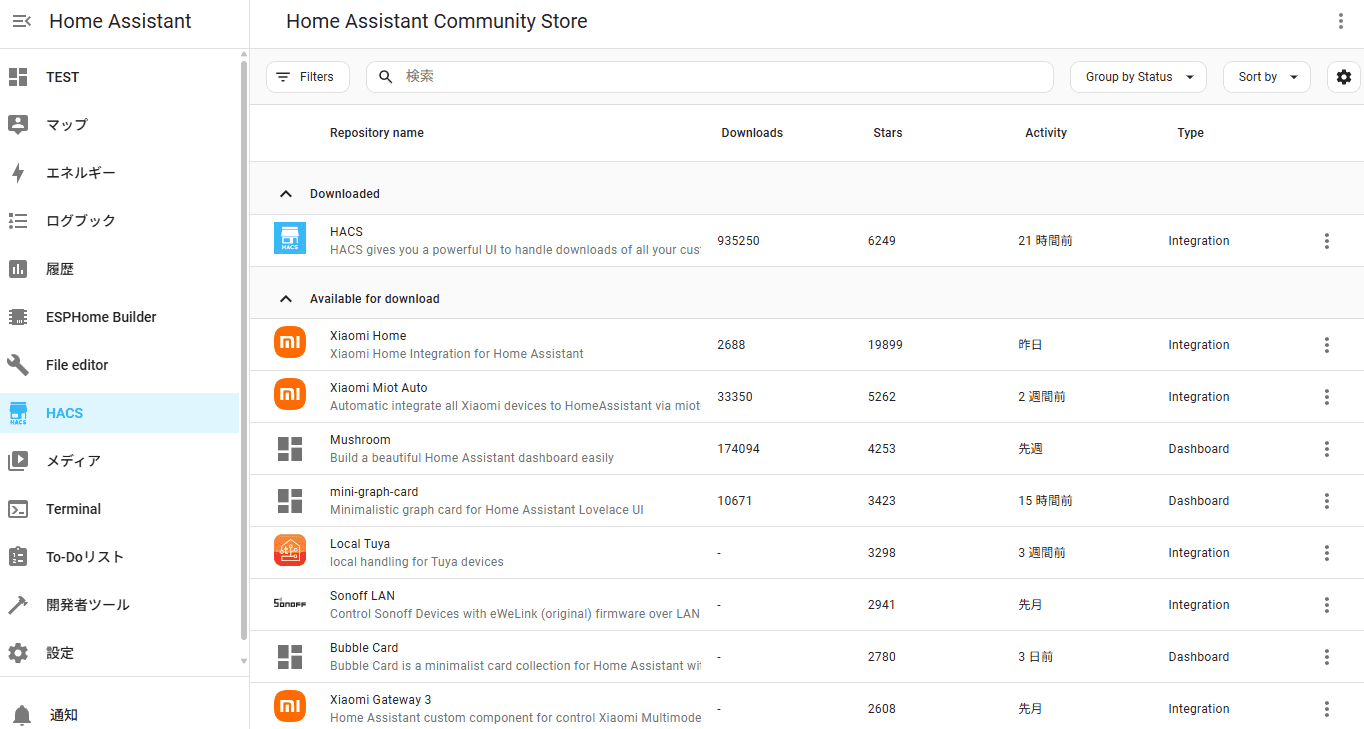Screen dimensions: 1364x729
Task: Open the Mushroom row overflow menu
Action: point(1327,449)
